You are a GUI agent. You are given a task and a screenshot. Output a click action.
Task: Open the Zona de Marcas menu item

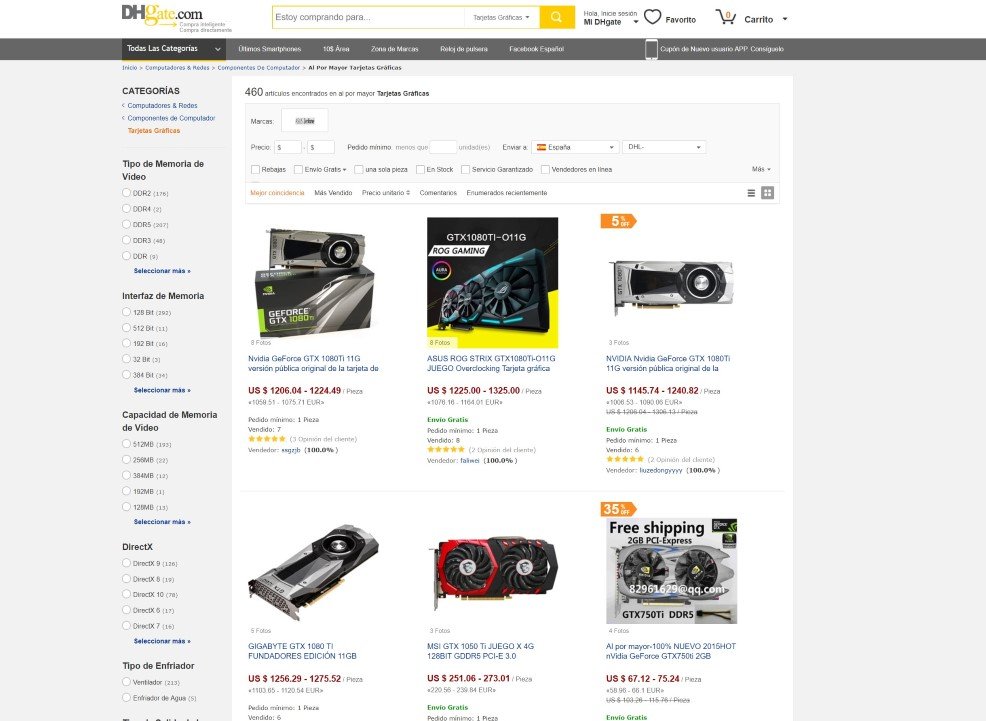[x=394, y=49]
